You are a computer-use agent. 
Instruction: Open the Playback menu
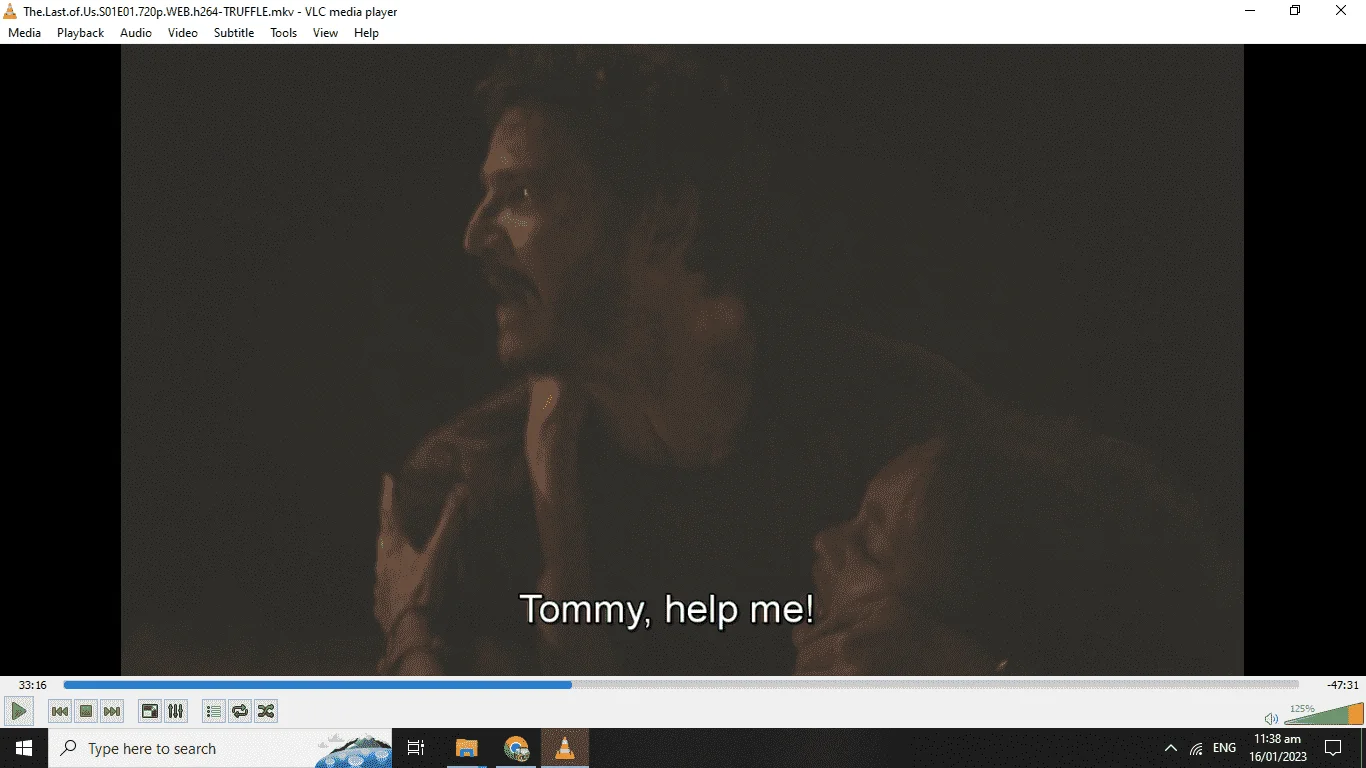[80, 33]
